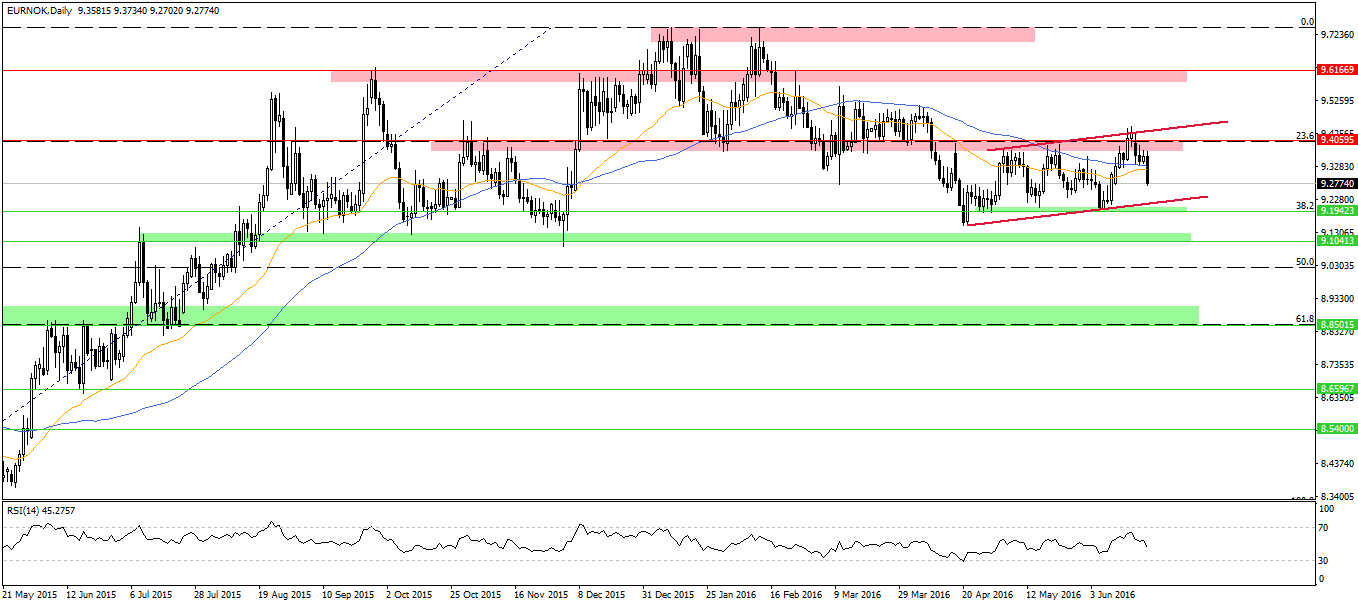Click the green 8.54000 price label
Image resolution: width=1358 pixels, height=606 pixels.
pos(1336,428)
